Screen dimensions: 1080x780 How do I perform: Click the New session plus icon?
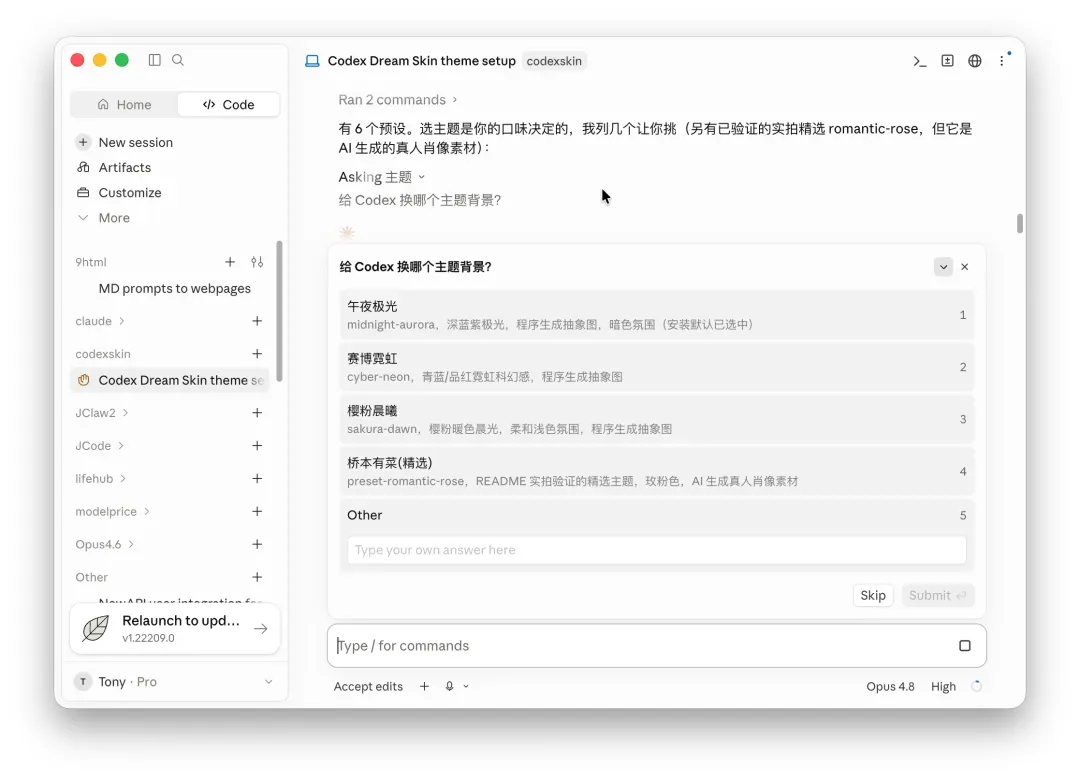click(x=83, y=142)
